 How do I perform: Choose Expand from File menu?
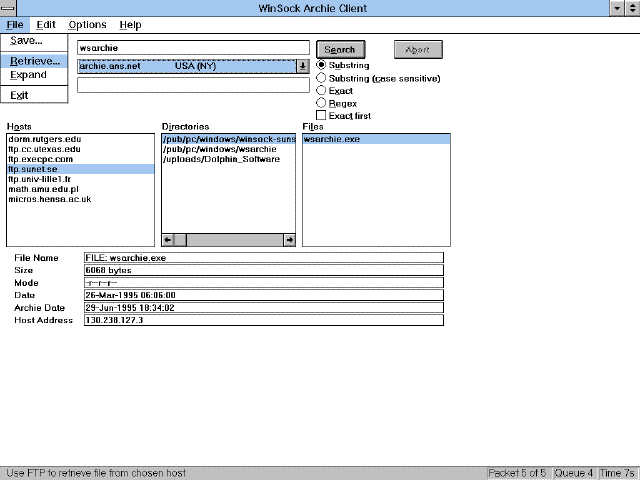click(x=34, y=75)
